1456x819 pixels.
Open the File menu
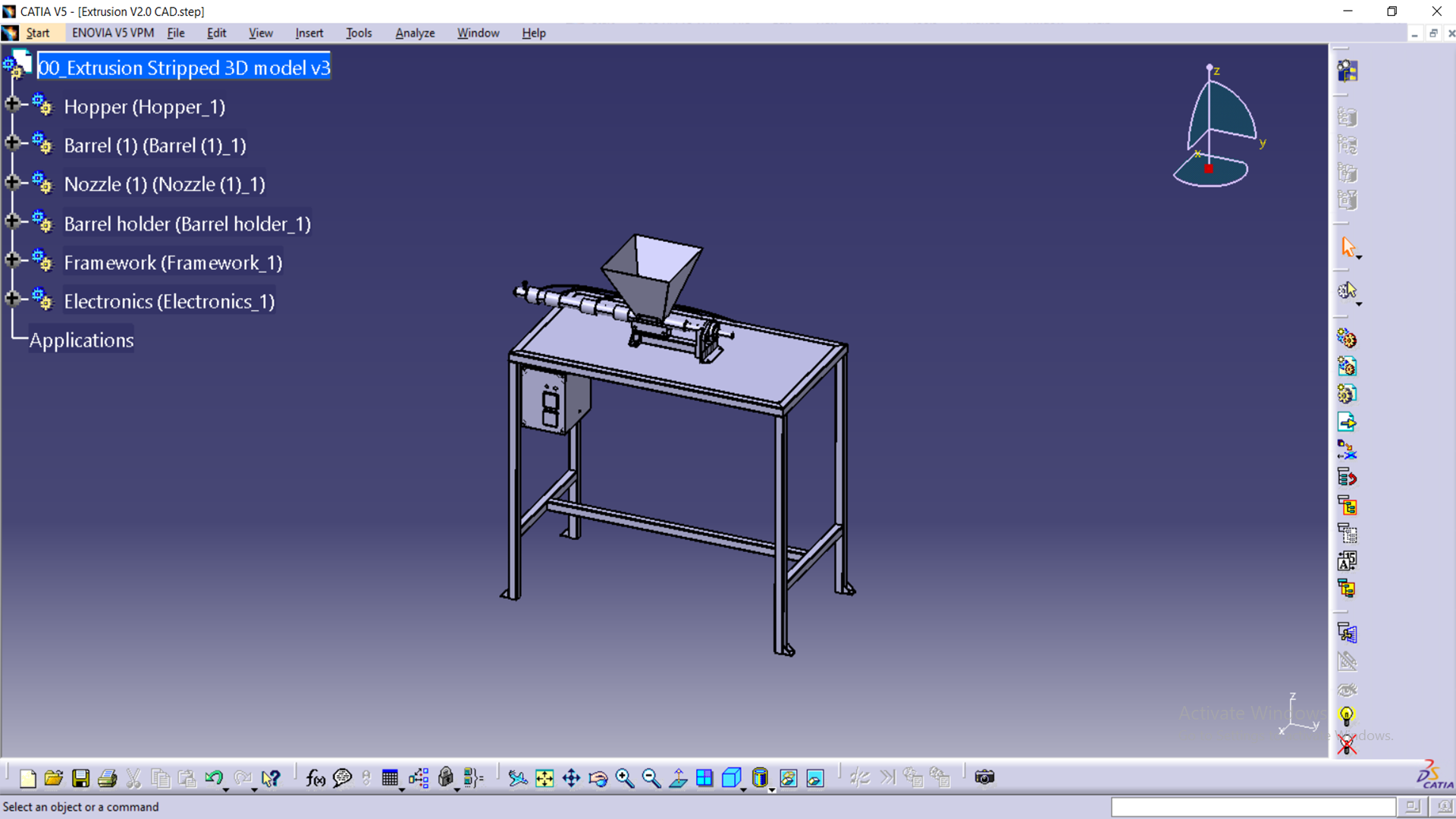coord(176,33)
